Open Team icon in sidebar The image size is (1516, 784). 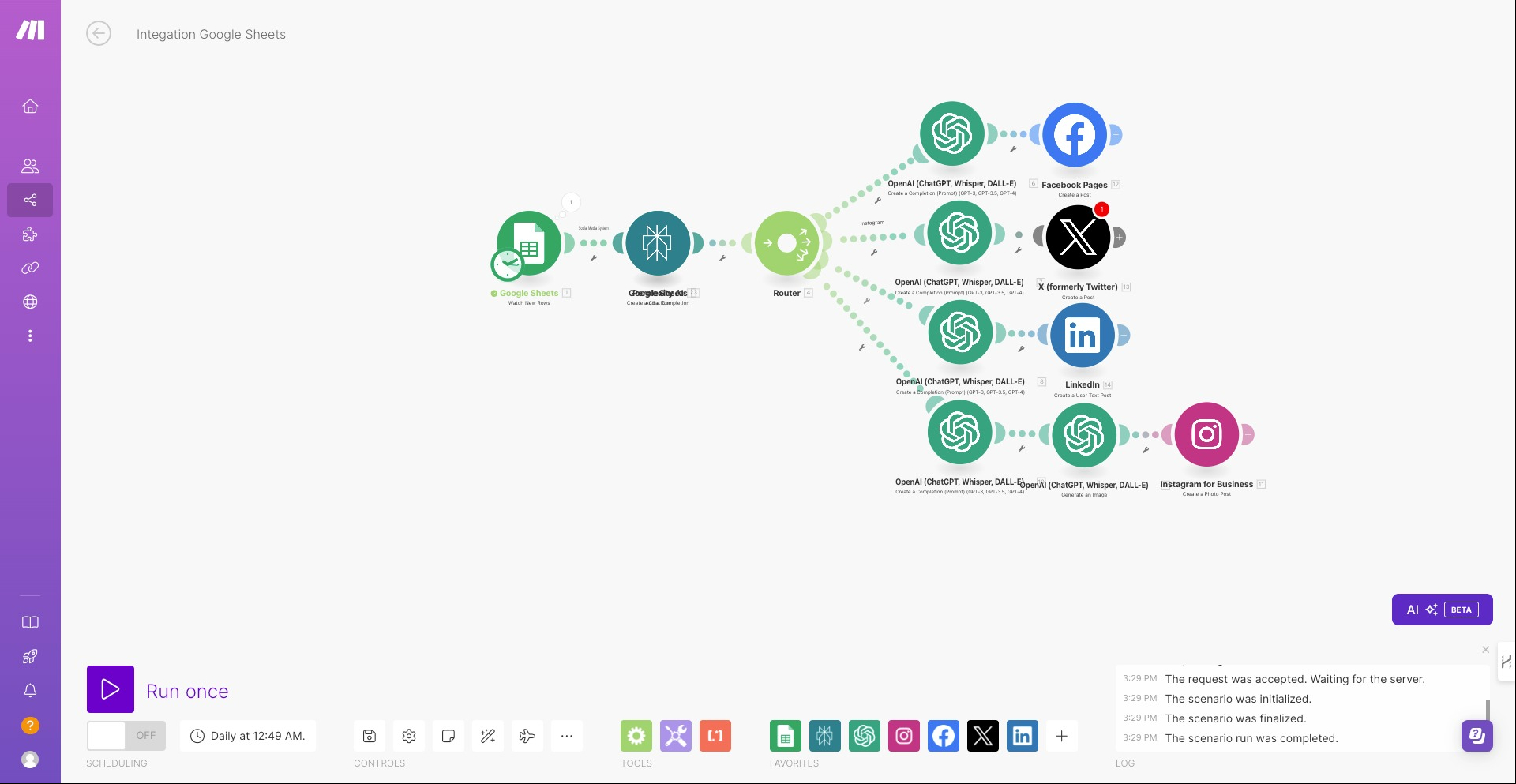pos(30,166)
